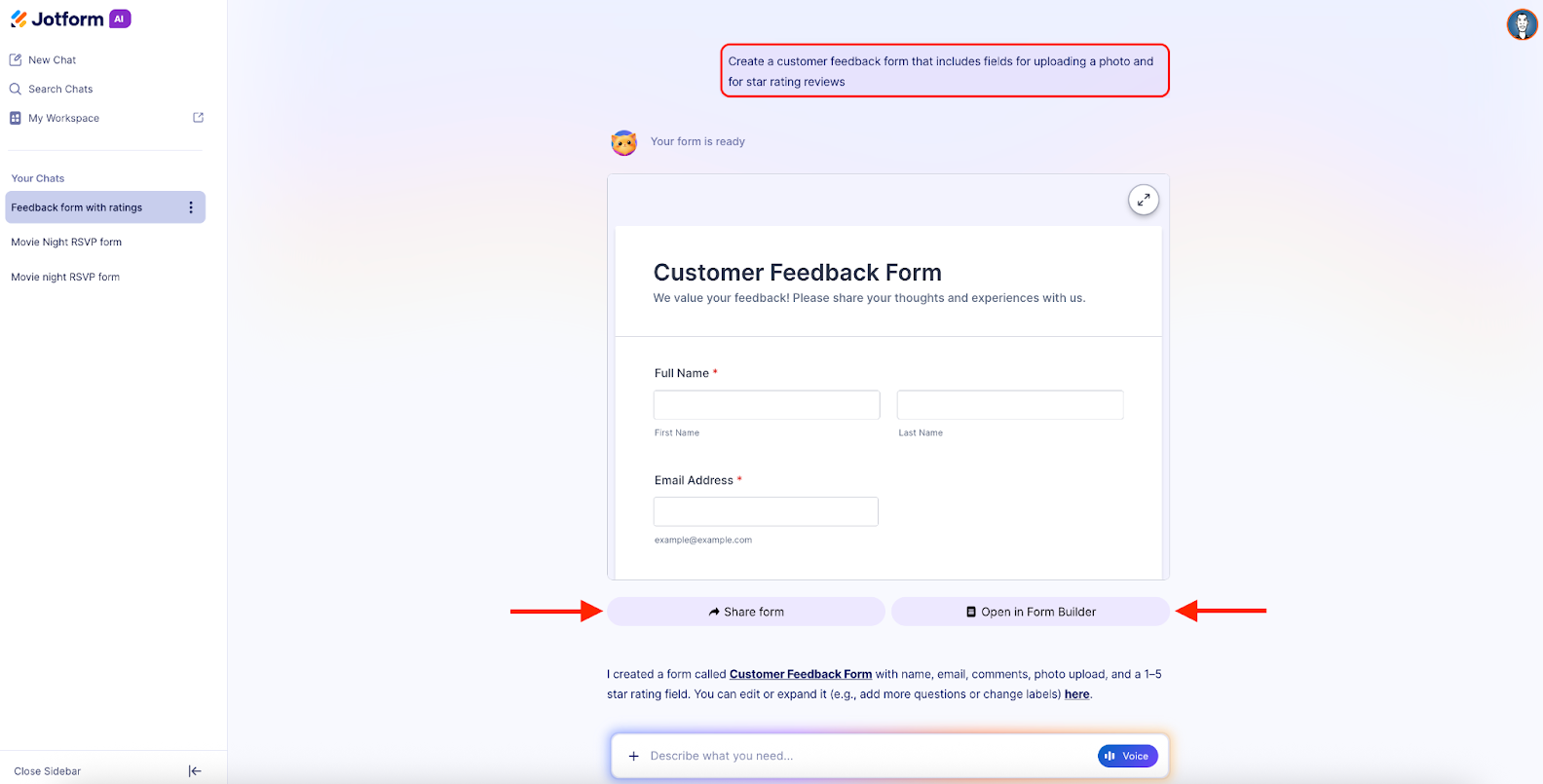
Task: Open the three-dot menu for Feedback form chat
Action: click(x=191, y=207)
